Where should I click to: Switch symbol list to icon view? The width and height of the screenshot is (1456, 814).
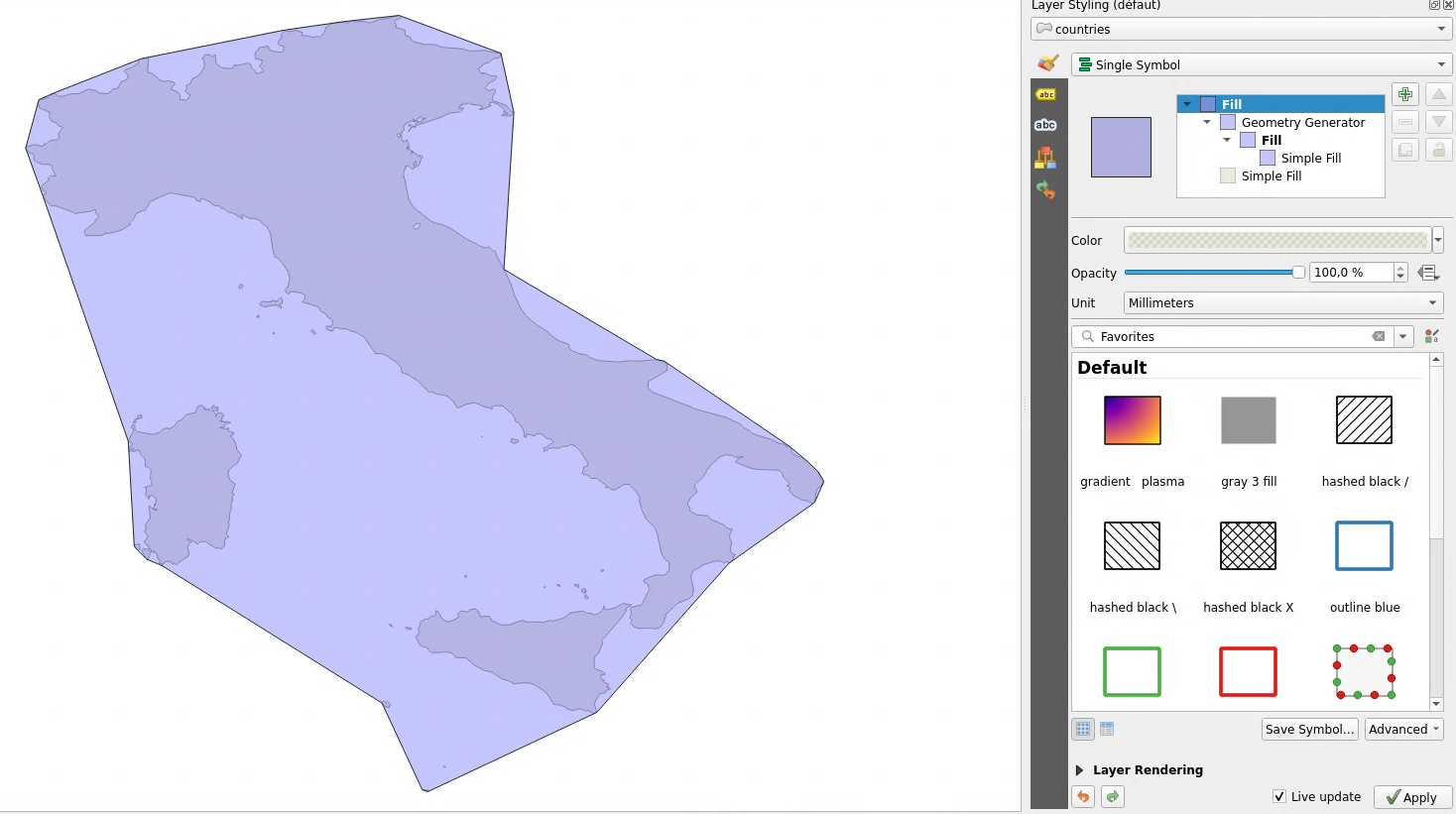click(1083, 729)
